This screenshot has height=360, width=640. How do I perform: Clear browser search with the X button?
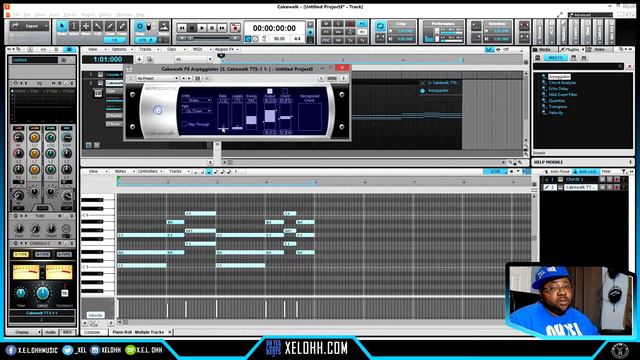click(629, 67)
